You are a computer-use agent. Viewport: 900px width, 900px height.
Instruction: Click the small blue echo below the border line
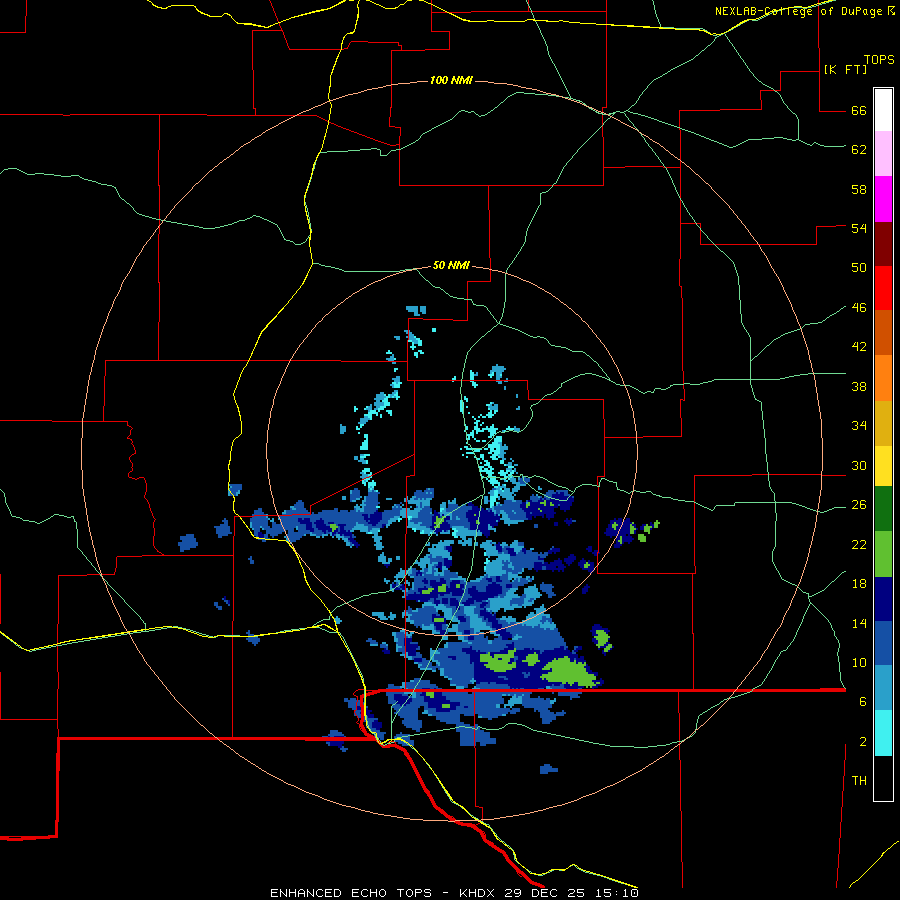(549, 769)
